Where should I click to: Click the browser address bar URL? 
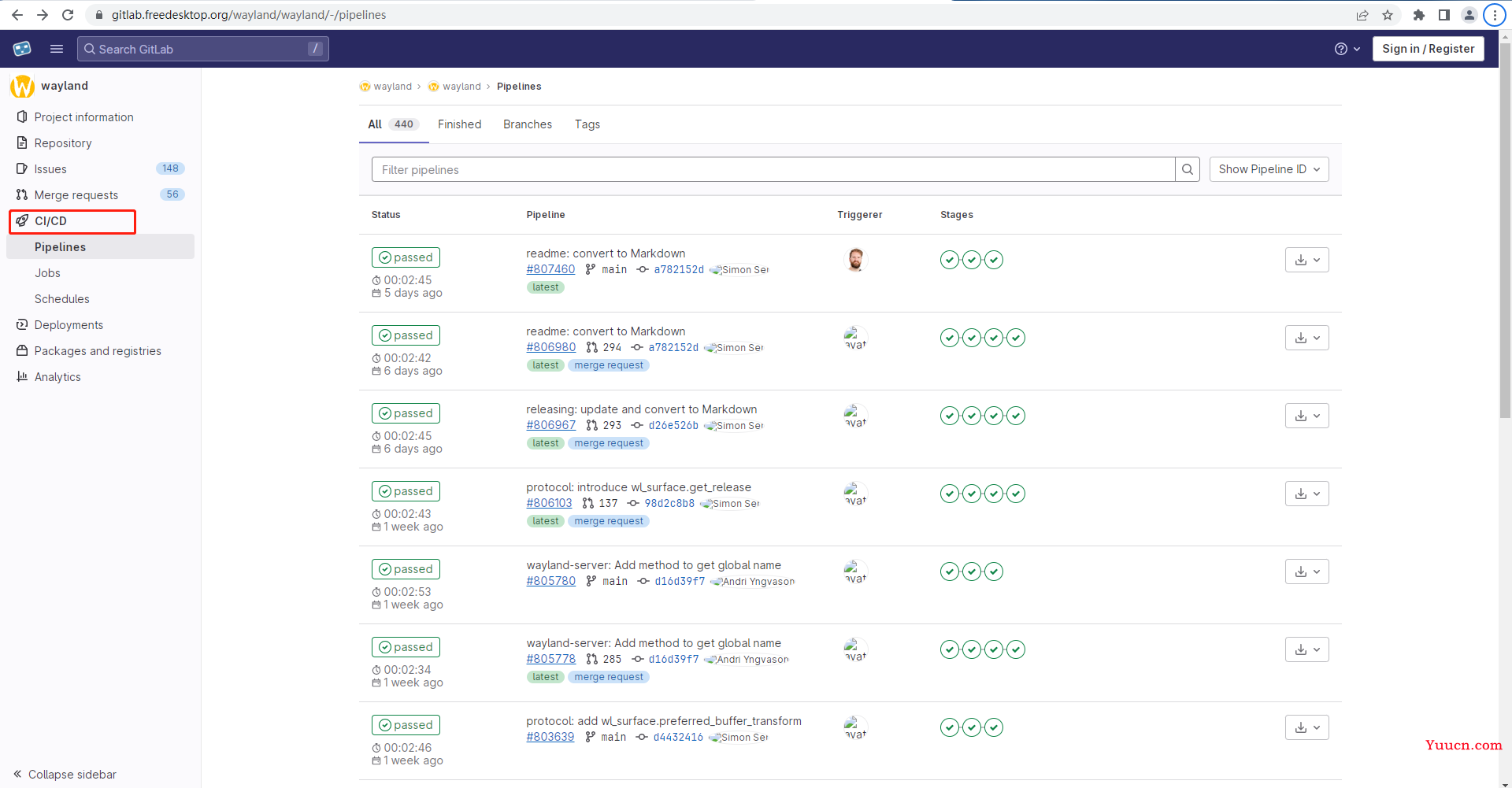point(249,15)
